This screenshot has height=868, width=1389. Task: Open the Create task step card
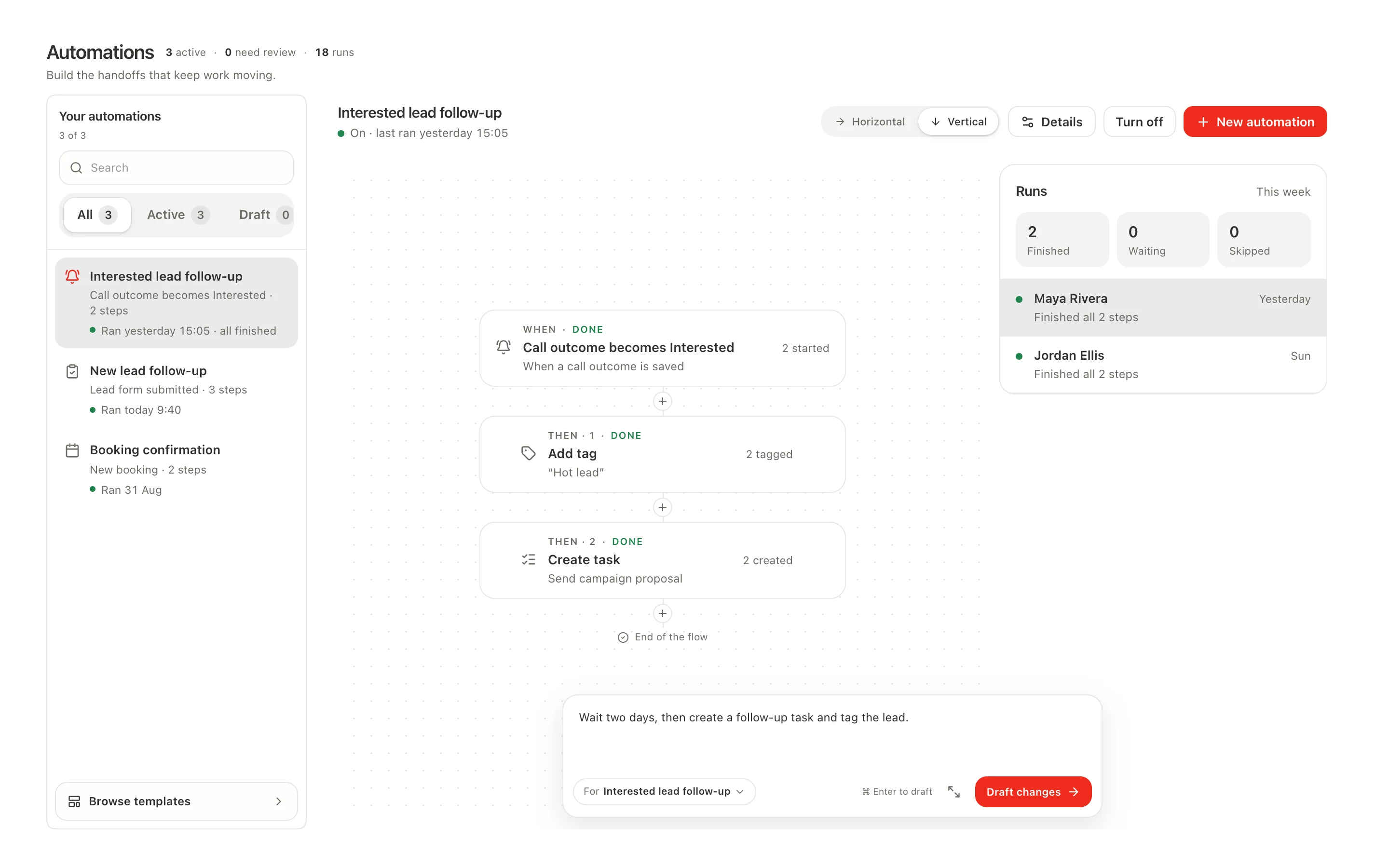pos(662,560)
